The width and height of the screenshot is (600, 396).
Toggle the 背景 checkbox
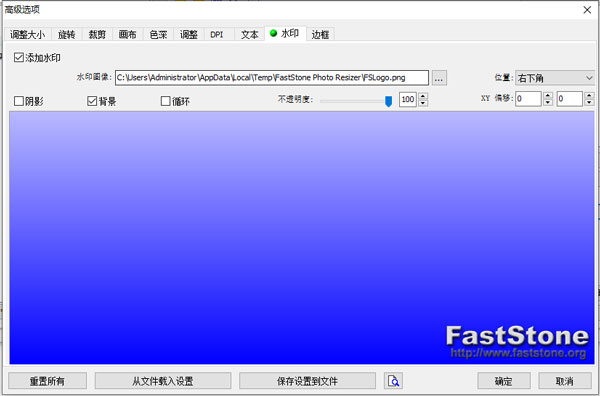(x=102, y=101)
